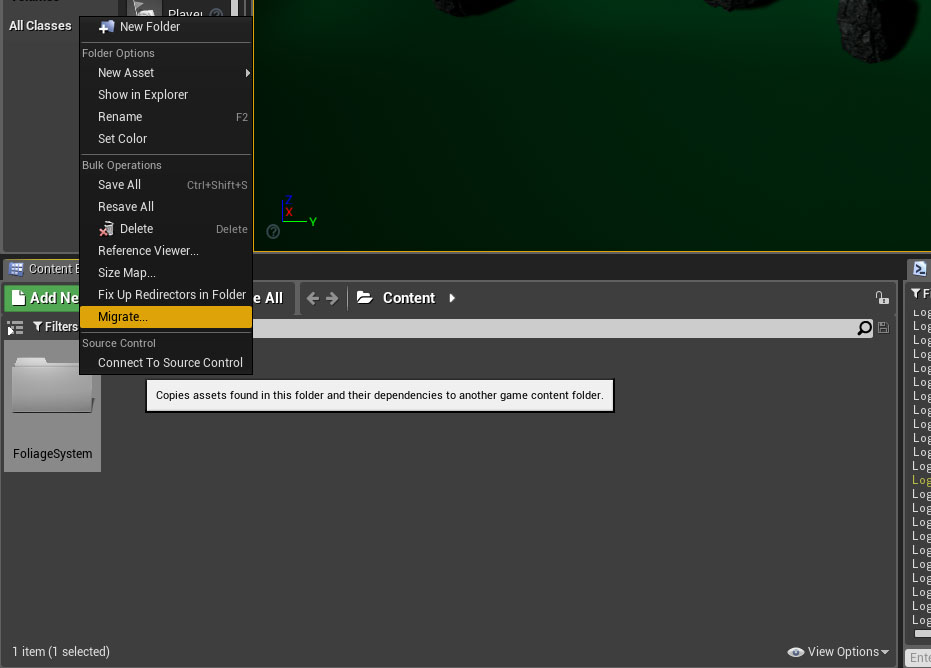
Task: Click the Content folder path icon
Action: [365, 298]
